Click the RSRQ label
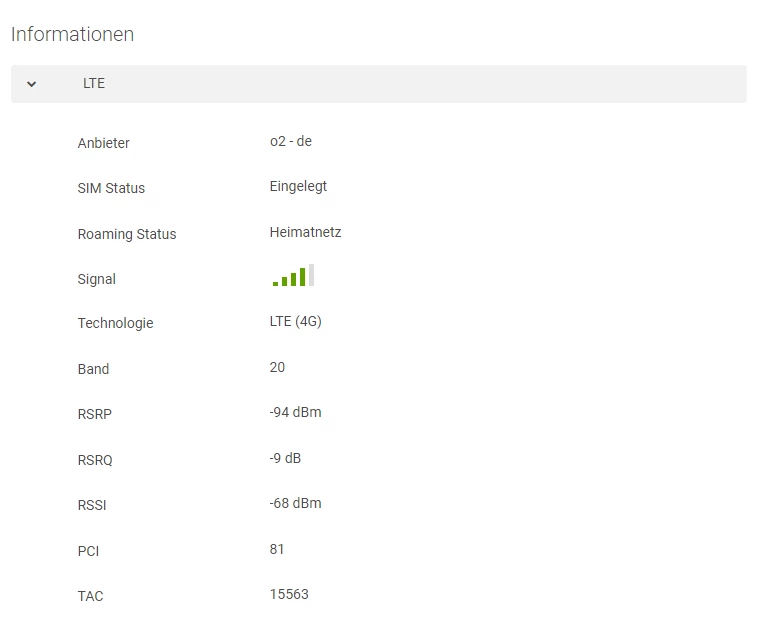 coord(95,460)
